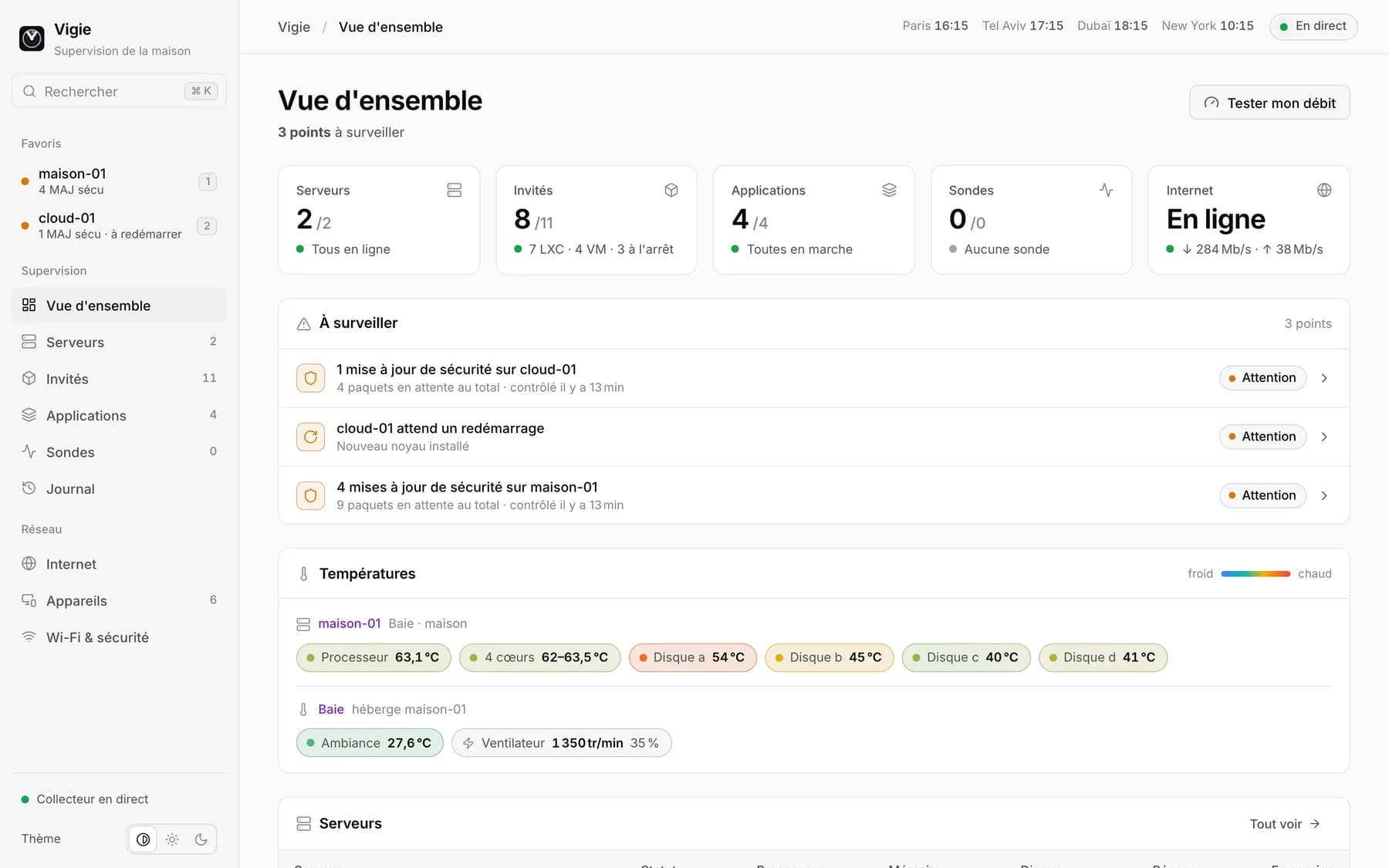Click the Tester mon débit button
Image resolution: width=1389 pixels, height=868 pixels.
pyautogui.click(x=1269, y=103)
